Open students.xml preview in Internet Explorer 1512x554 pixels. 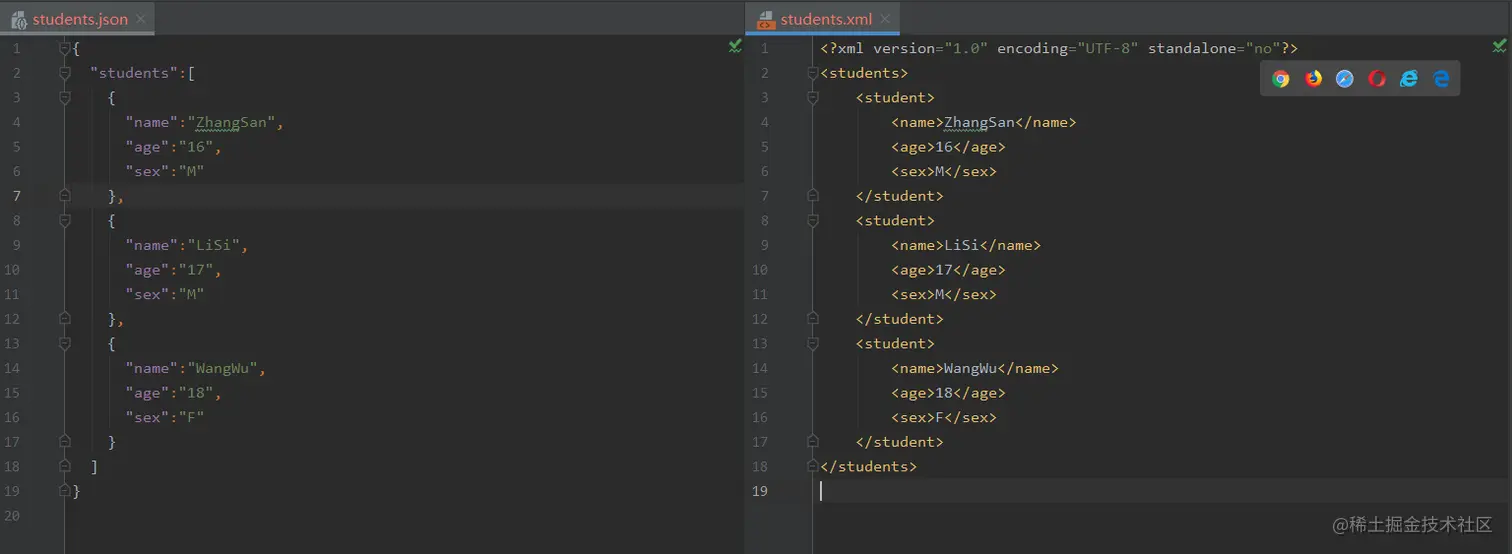[1409, 79]
